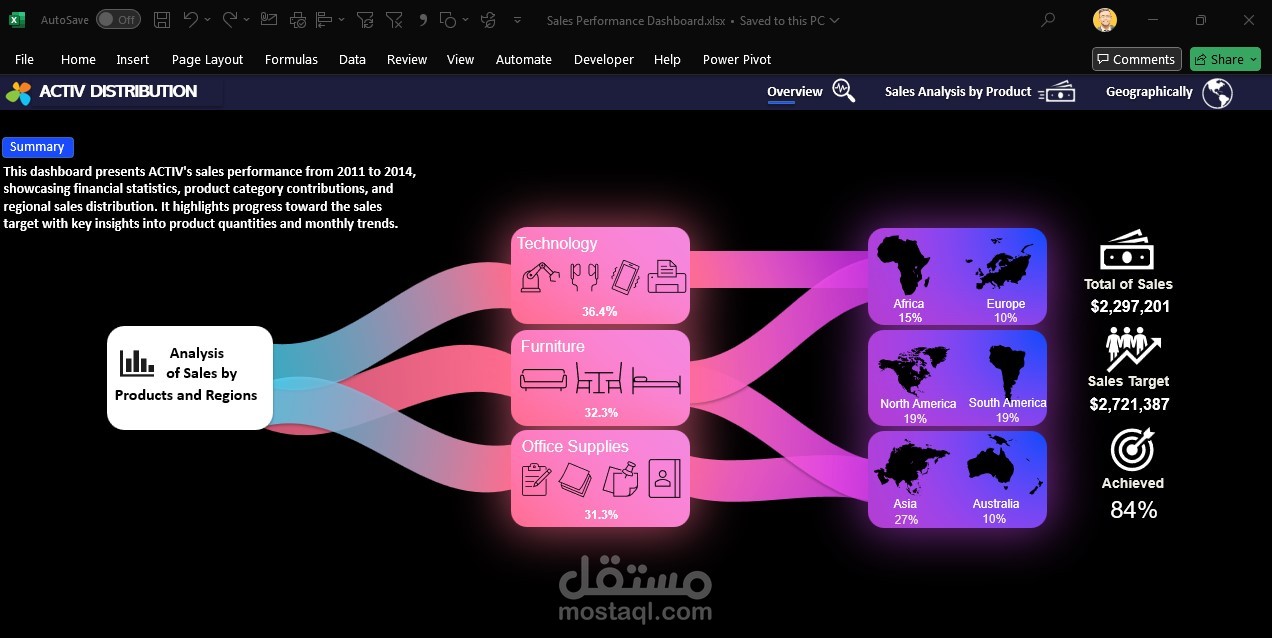Click the Save floppy disk icon

pos(162,19)
